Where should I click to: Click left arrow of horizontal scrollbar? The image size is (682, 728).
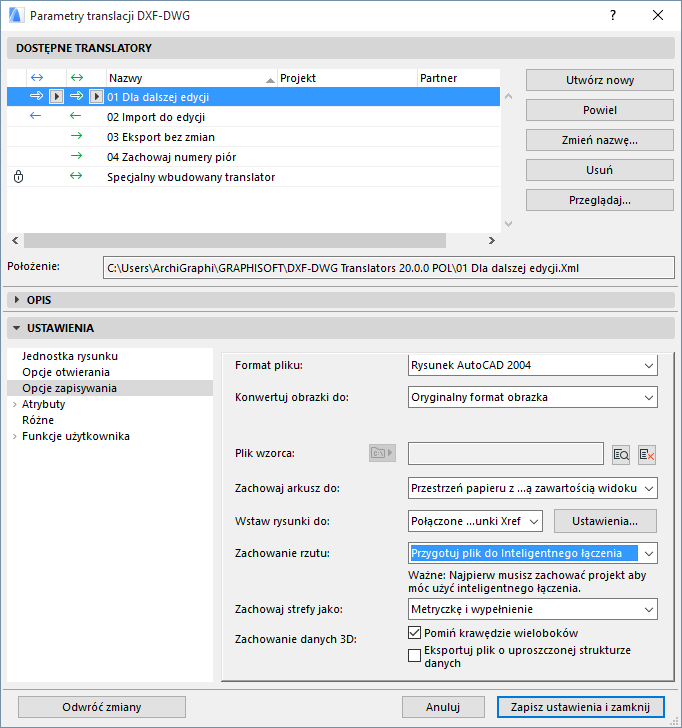[x=15, y=240]
